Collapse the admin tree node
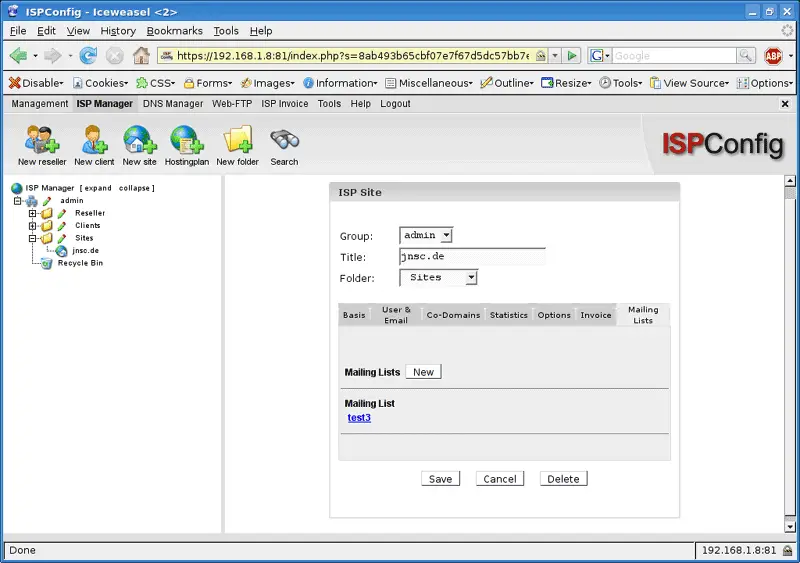This screenshot has width=800, height=563. tap(17, 201)
